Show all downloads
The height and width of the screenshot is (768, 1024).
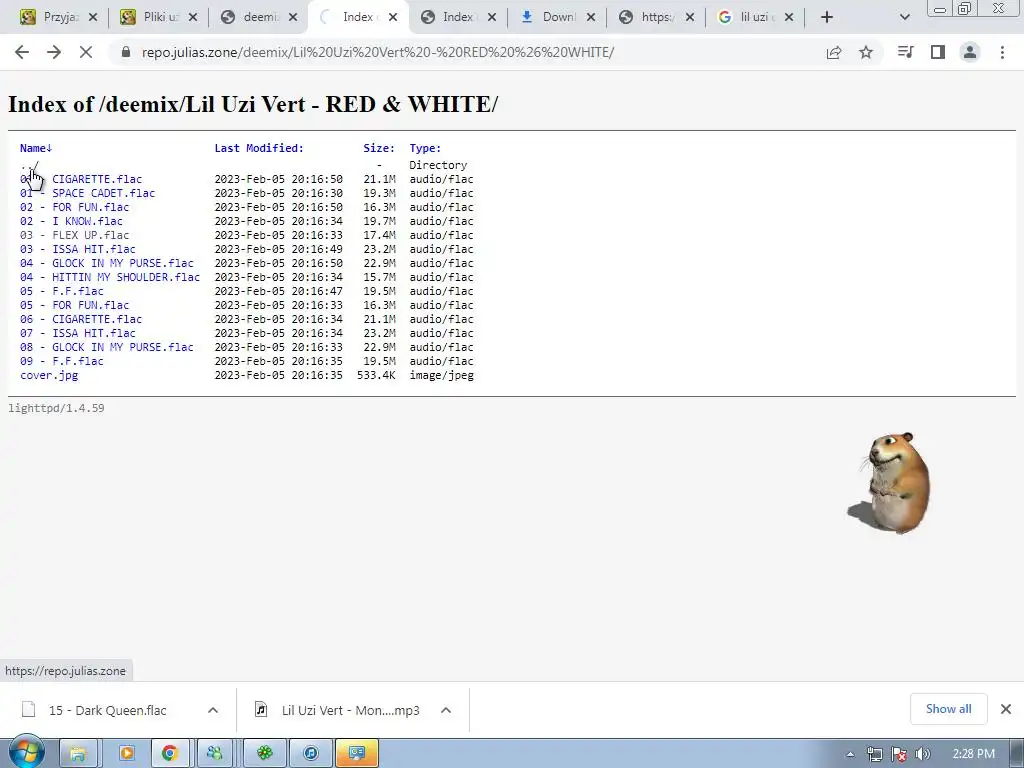pos(948,709)
